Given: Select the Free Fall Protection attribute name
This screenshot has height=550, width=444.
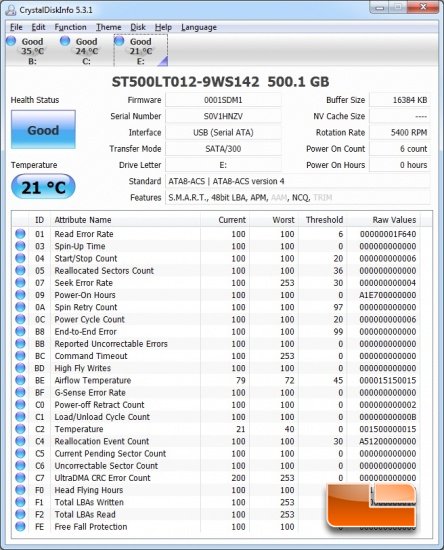Looking at the screenshot, I should pos(91,526).
